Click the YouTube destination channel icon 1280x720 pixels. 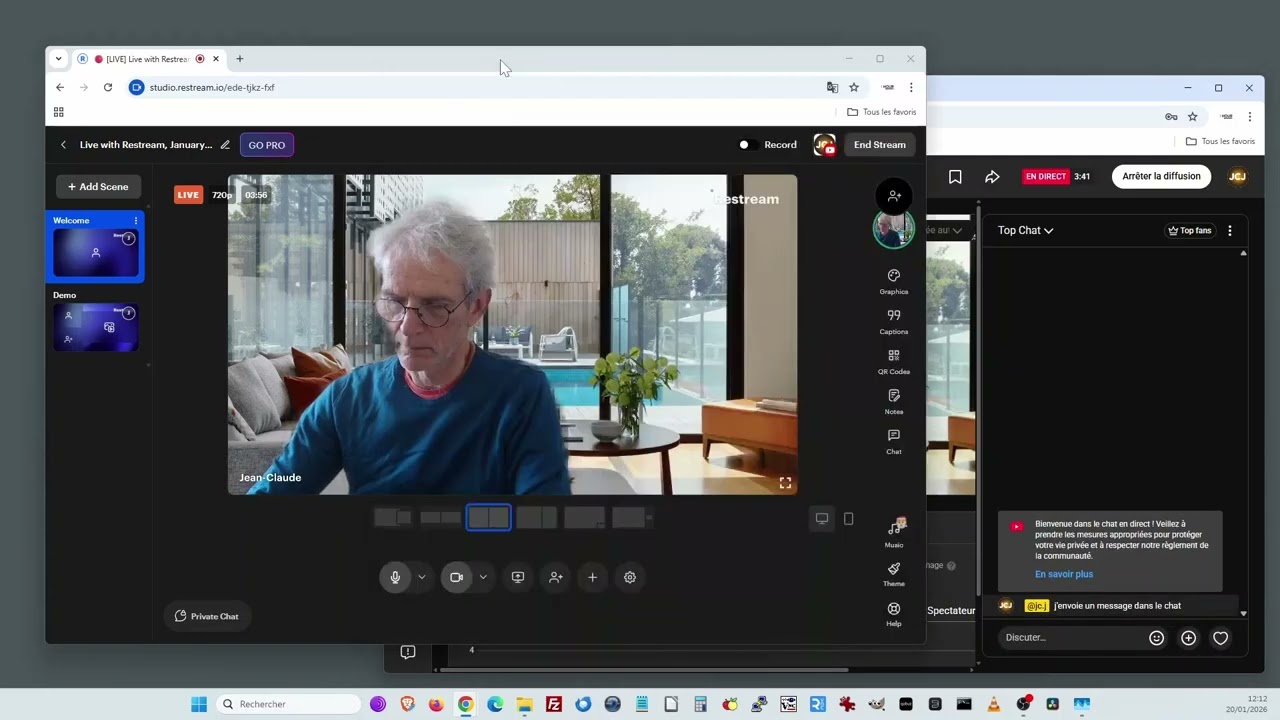coord(824,145)
